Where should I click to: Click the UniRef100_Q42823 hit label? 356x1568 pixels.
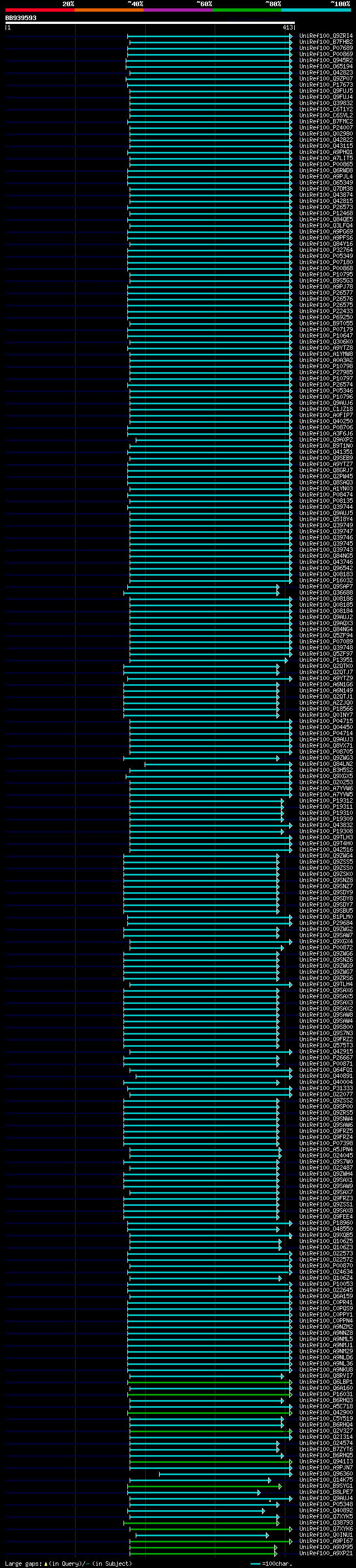pyautogui.click(x=326, y=72)
